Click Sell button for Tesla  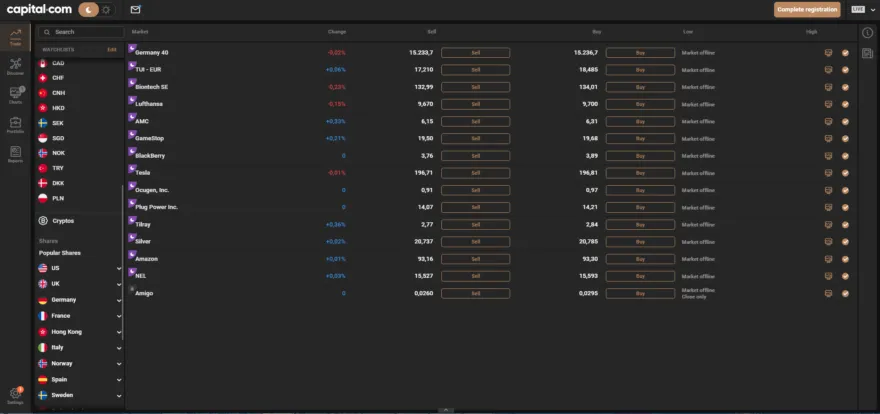(x=475, y=173)
